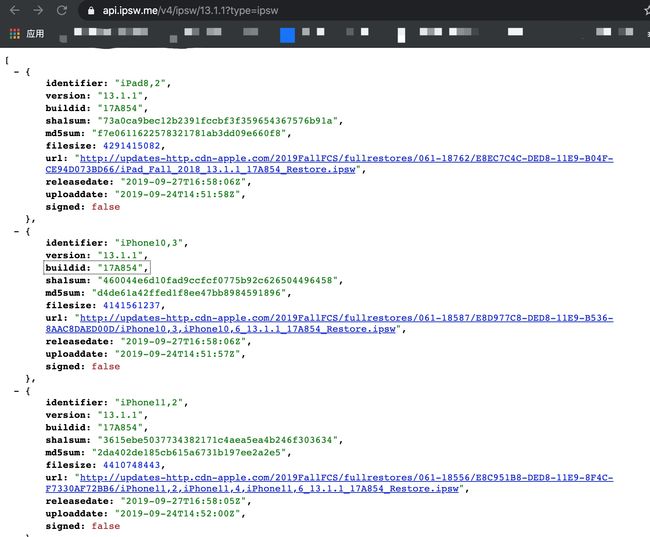The image size is (650, 537).
Task: Click uploaddate "2019-09-24T14:52:00Z"
Action: (x=177, y=514)
